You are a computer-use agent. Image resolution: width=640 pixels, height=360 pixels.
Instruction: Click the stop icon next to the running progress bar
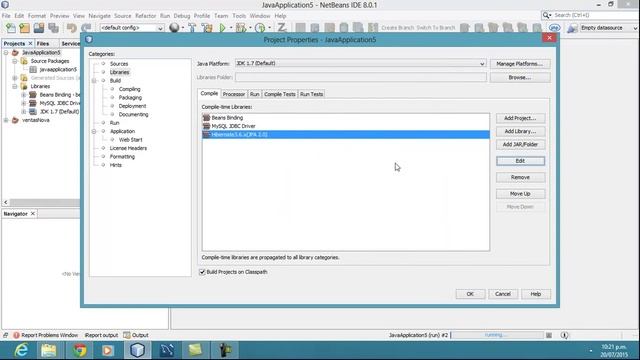[x=549, y=335]
